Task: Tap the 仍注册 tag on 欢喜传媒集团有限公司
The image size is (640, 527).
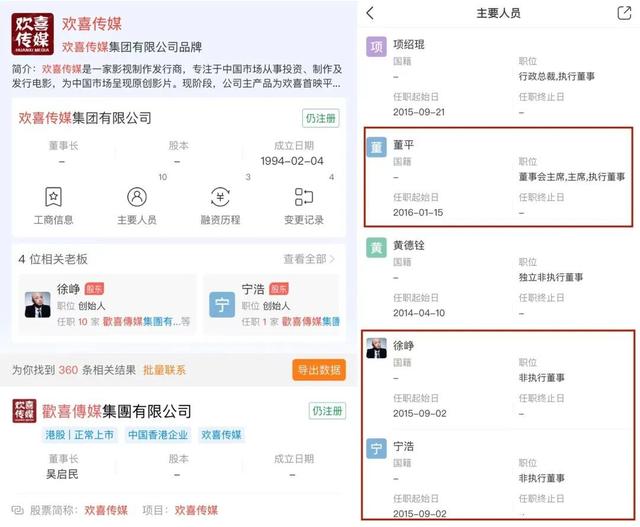Action: [321, 118]
